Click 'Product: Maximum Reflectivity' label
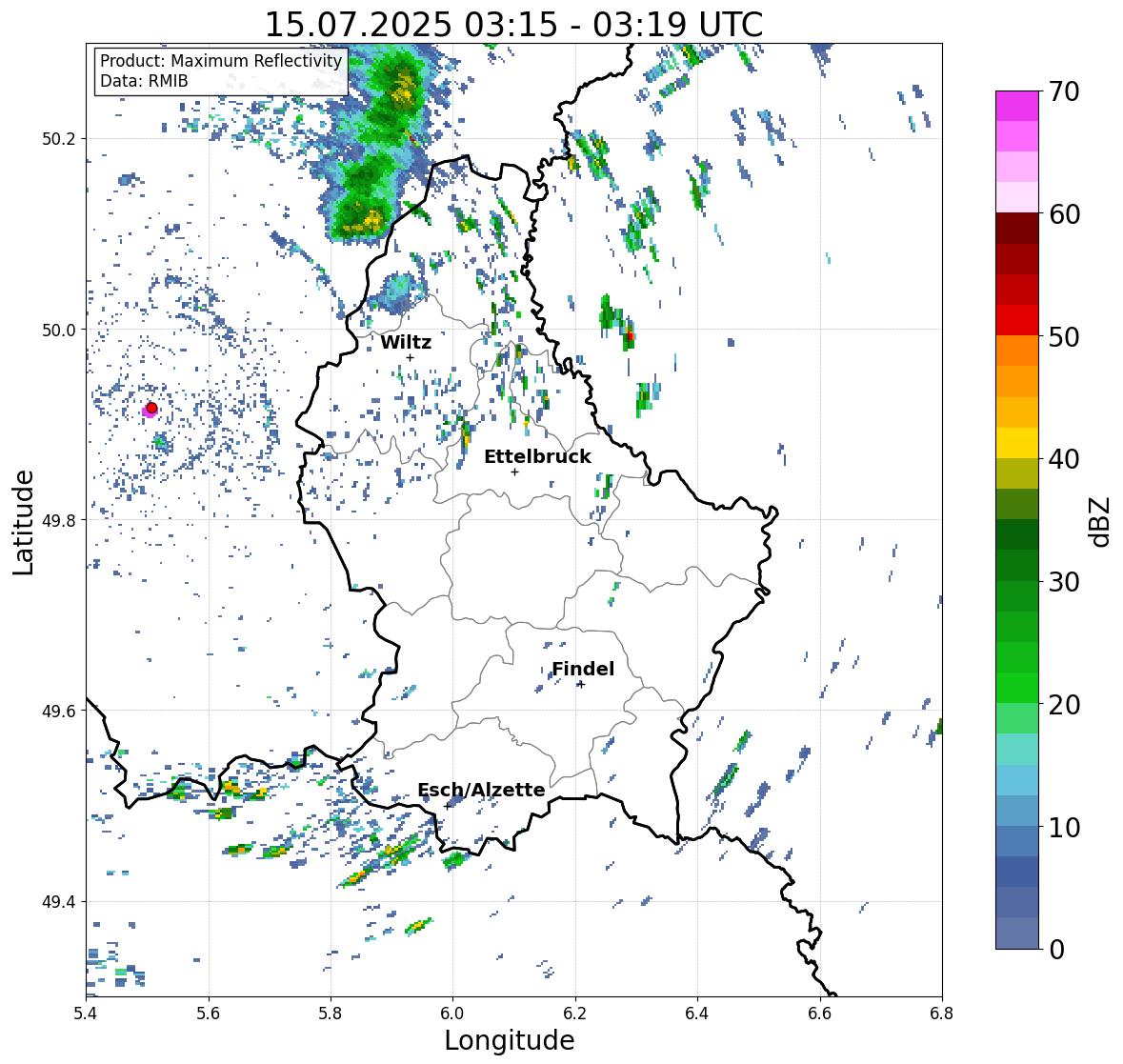Screen dimensions: 1123x1064 [x=221, y=61]
